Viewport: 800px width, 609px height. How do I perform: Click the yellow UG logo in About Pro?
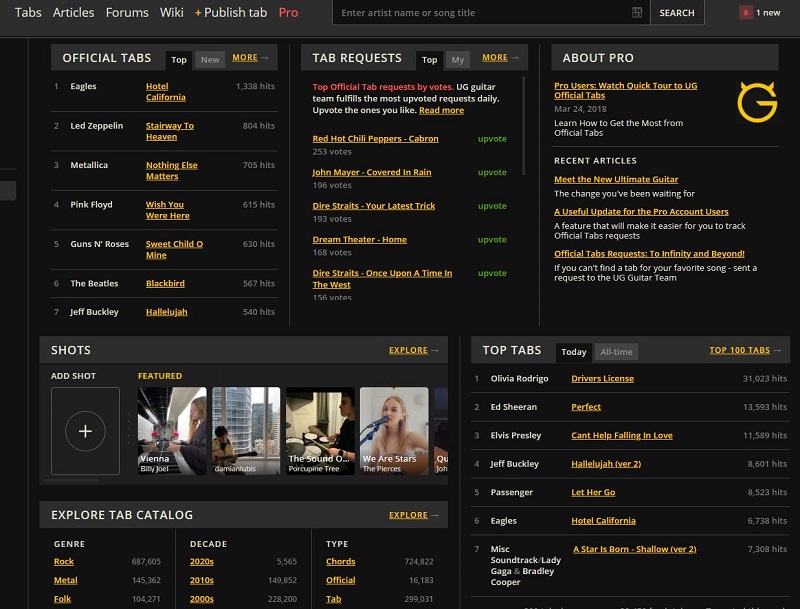[x=756, y=103]
